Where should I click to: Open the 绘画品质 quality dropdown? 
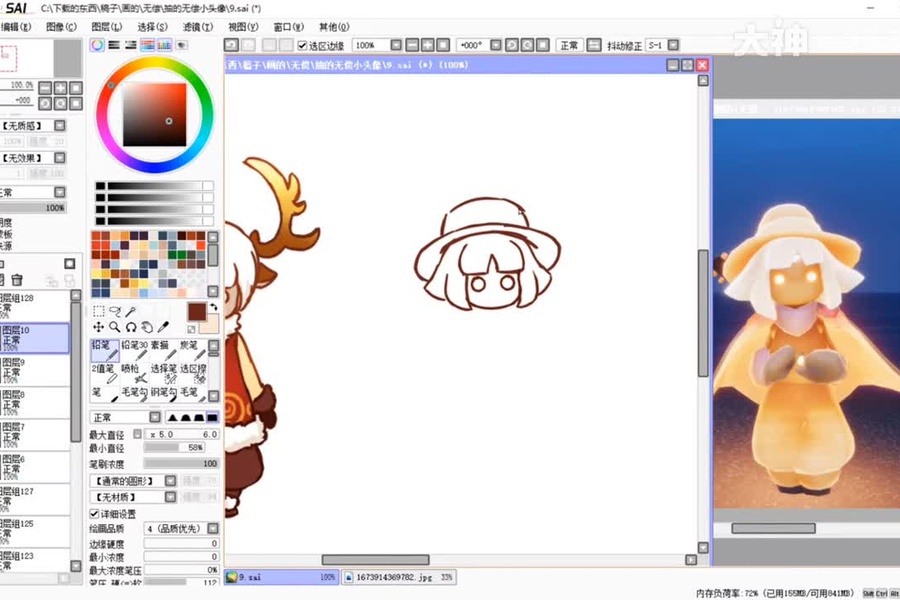point(213,528)
